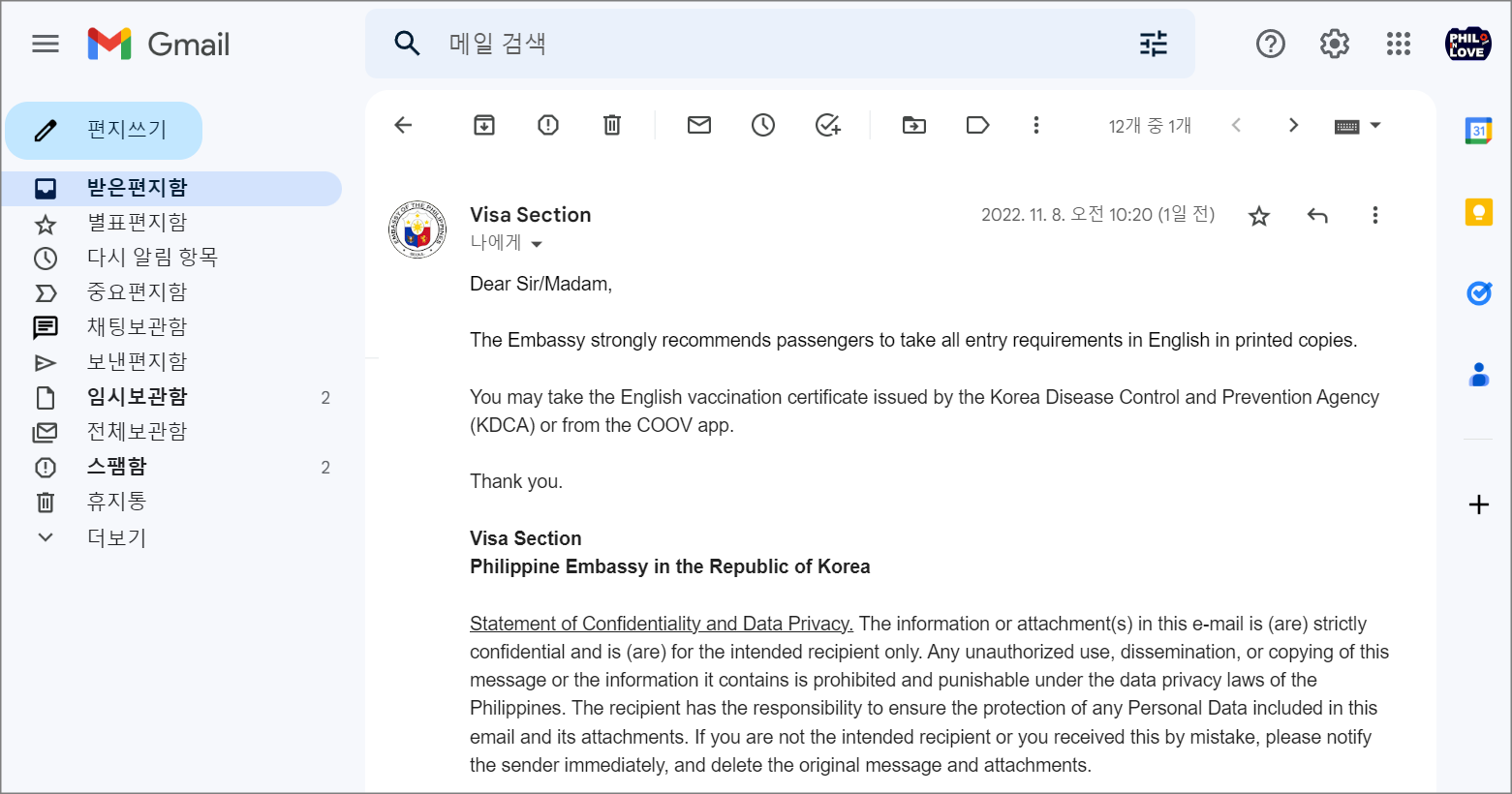Open Contacts side panel icon
This screenshot has height=794, width=1512.
point(1479,374)
